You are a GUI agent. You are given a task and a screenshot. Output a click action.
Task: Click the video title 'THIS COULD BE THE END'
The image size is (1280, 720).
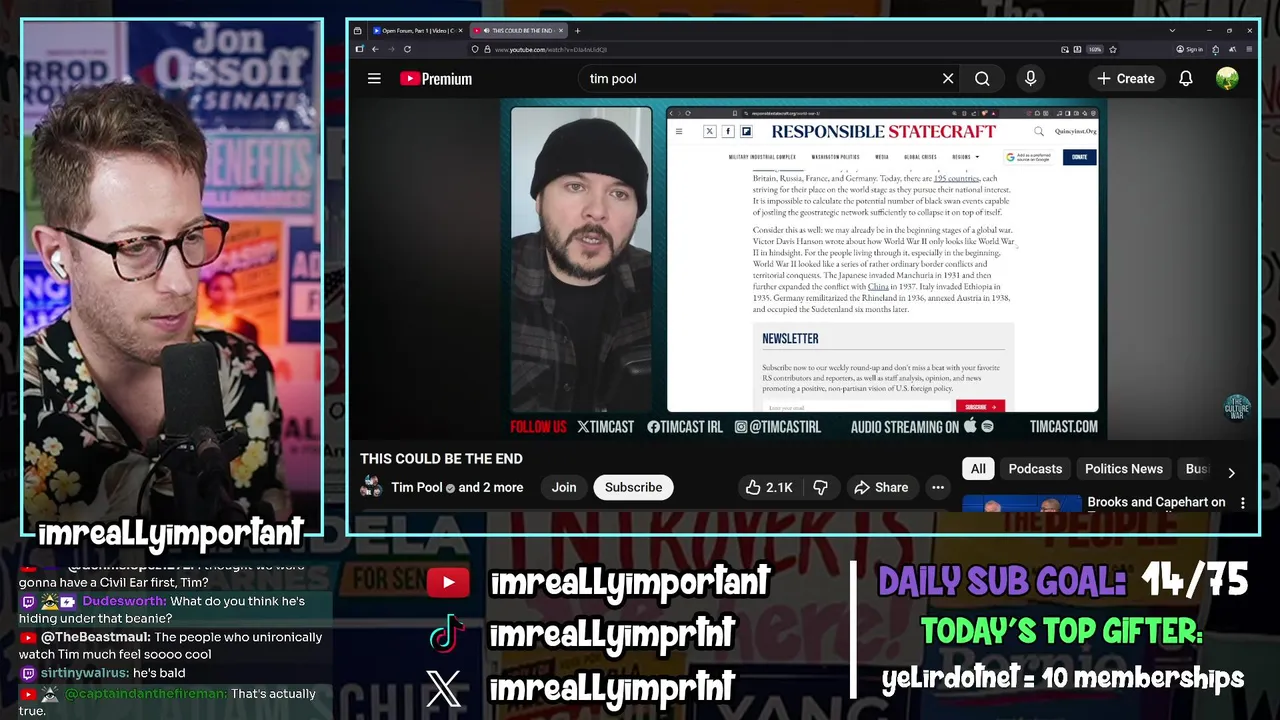click(441, 459)
